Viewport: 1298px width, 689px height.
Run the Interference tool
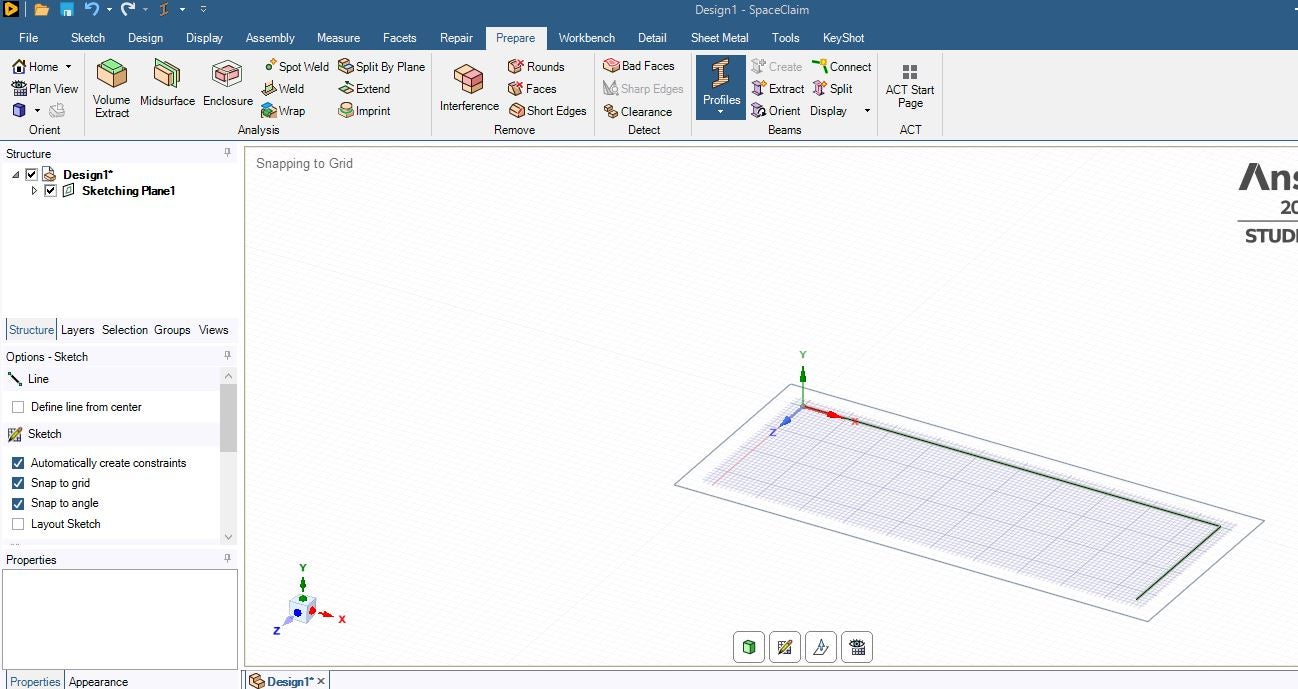click(469, 88)
